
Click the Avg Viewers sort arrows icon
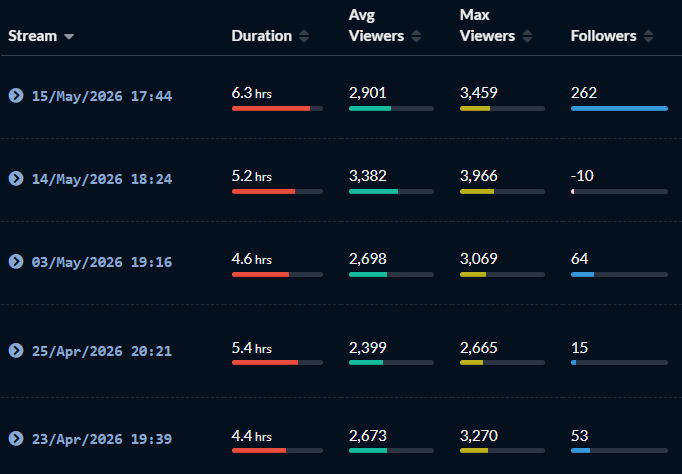coord(416,36)
